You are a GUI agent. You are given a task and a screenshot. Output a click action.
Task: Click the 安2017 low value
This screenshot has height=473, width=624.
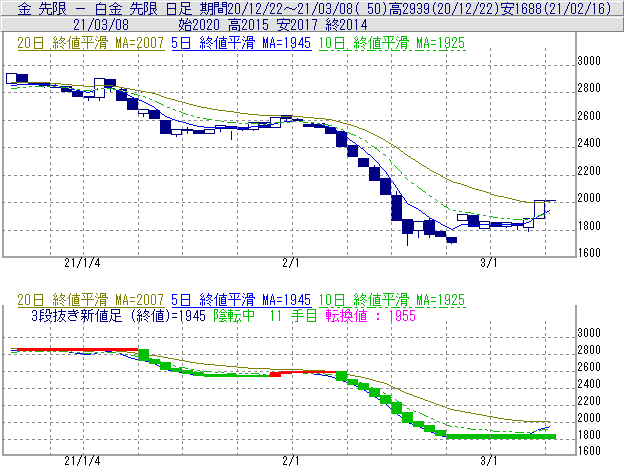[298, 25]
